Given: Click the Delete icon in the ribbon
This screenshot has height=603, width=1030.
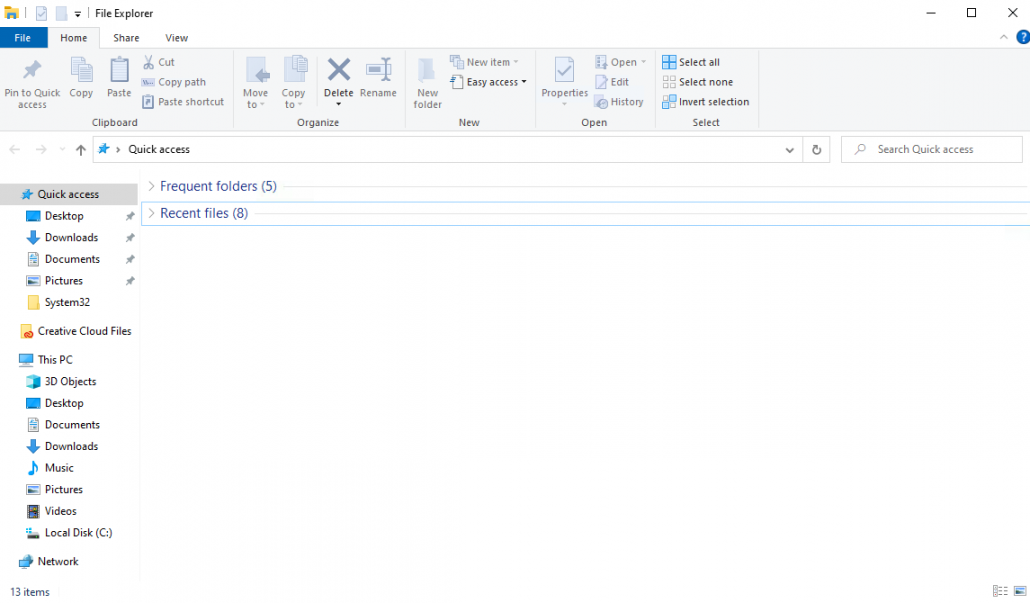Looking at the screenshot, I should (x=339, y=71).
